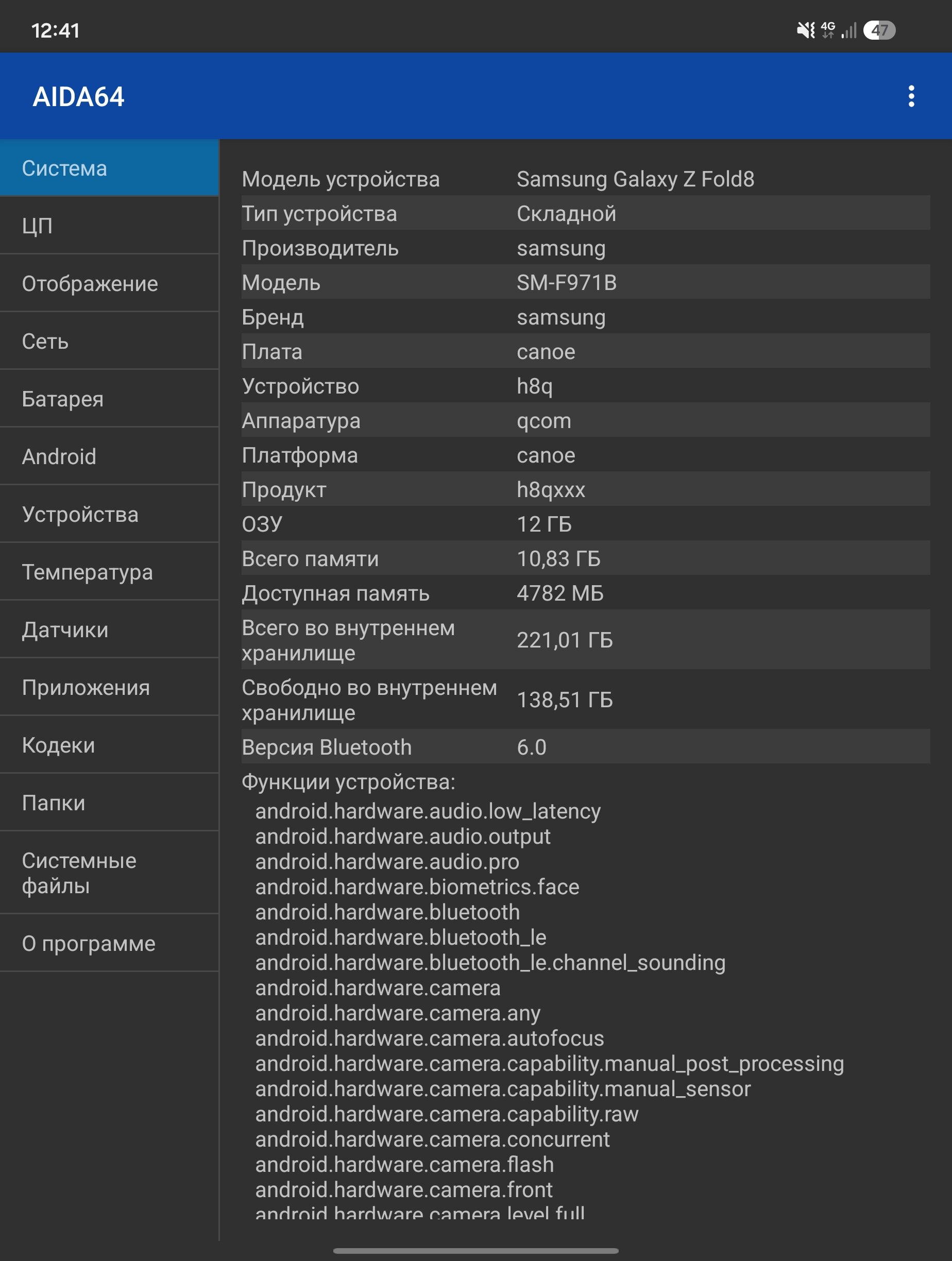Show the Устройства section
The image size is (952, 1261).
[x=109, y=514]
